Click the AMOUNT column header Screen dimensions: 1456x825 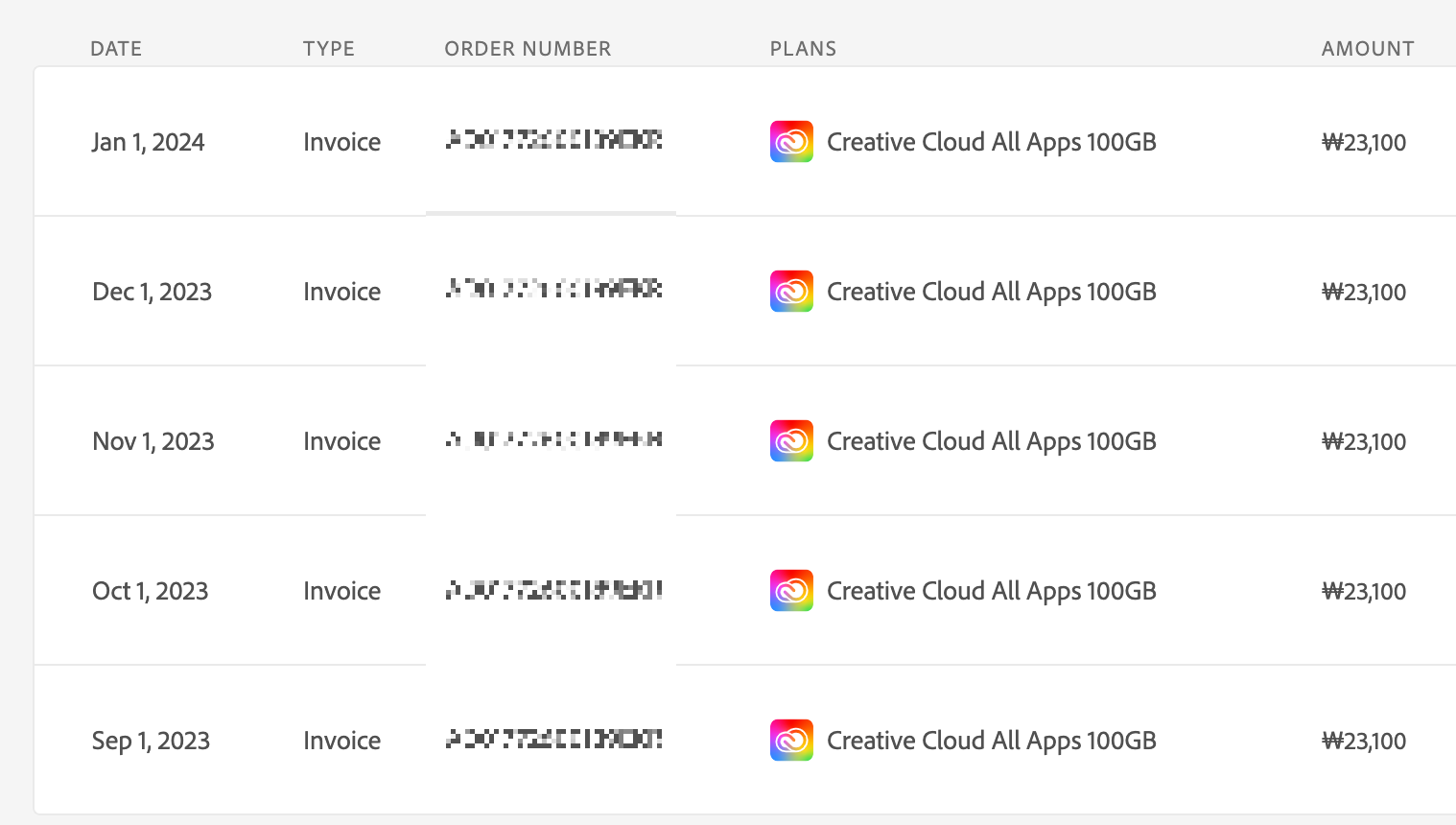coord(1368,49)
